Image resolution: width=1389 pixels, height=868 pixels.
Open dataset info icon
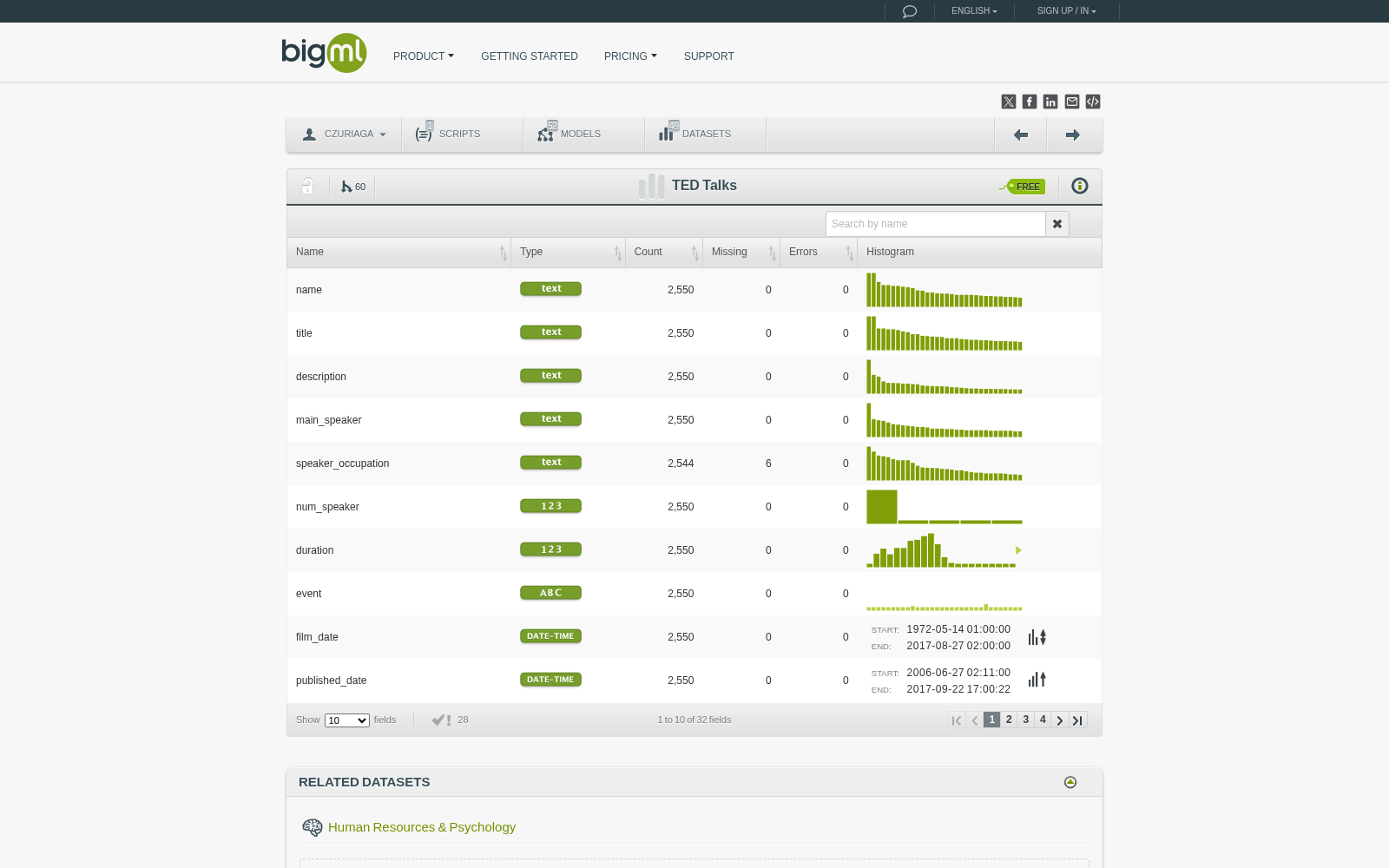[x=1080, y=186]
